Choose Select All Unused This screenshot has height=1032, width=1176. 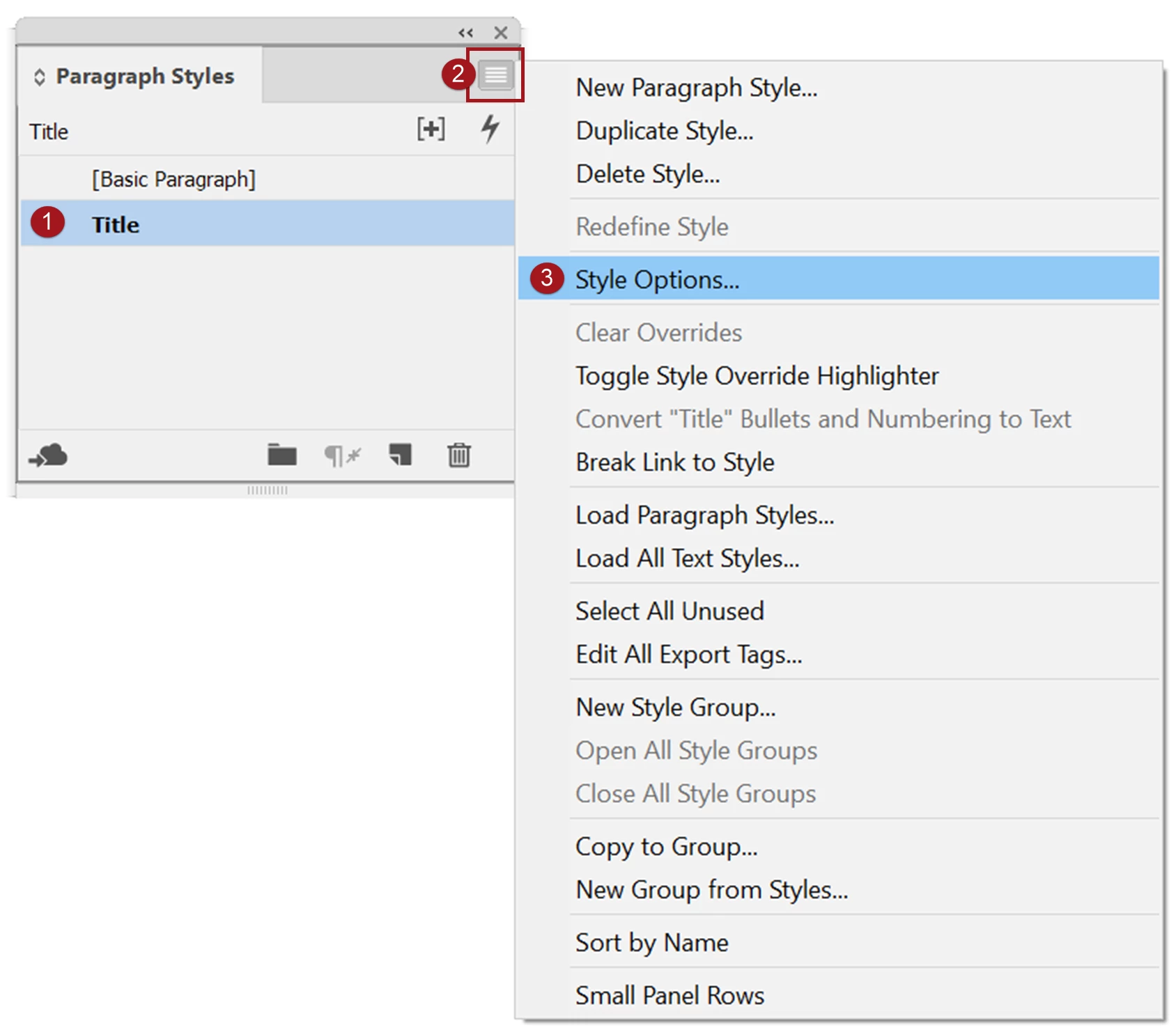[x=839, y=611]
